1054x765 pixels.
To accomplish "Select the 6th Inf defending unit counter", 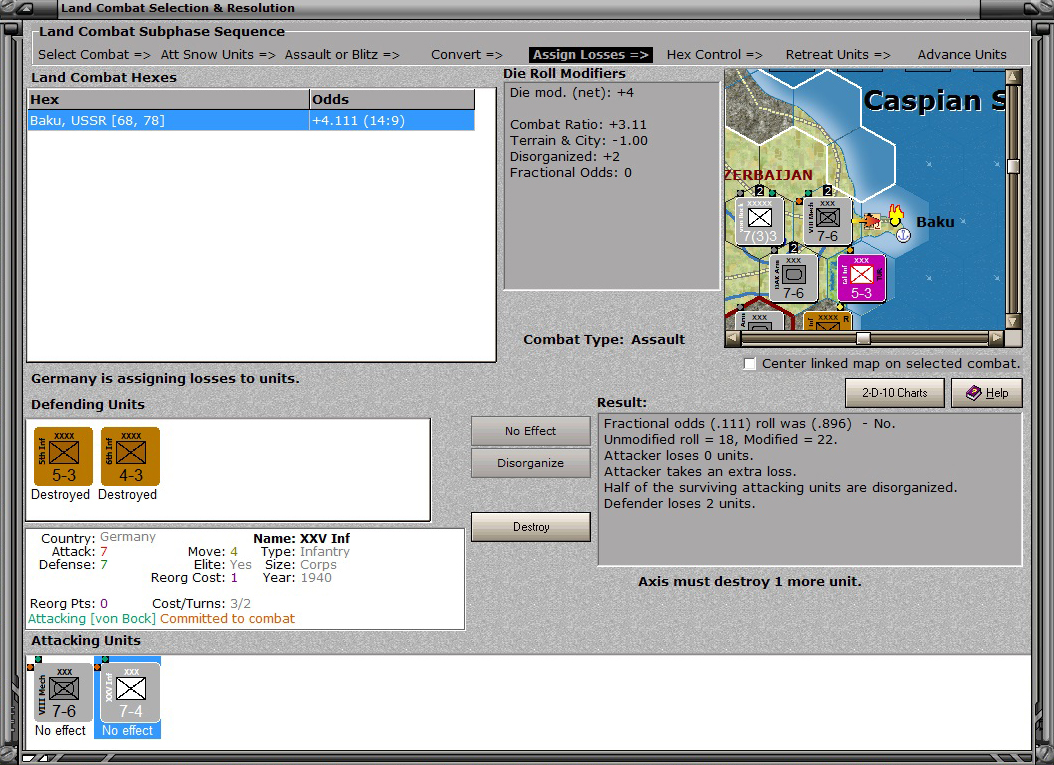I will pos(130,456).
